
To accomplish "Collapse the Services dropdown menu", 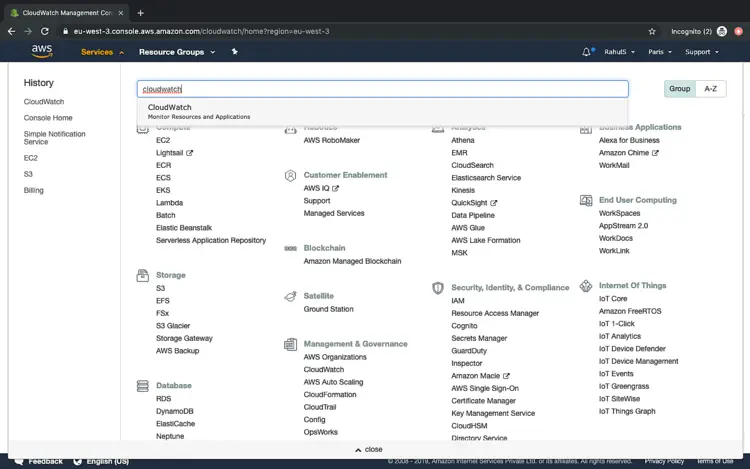I will pyautogui.click(x=102, y=52).
